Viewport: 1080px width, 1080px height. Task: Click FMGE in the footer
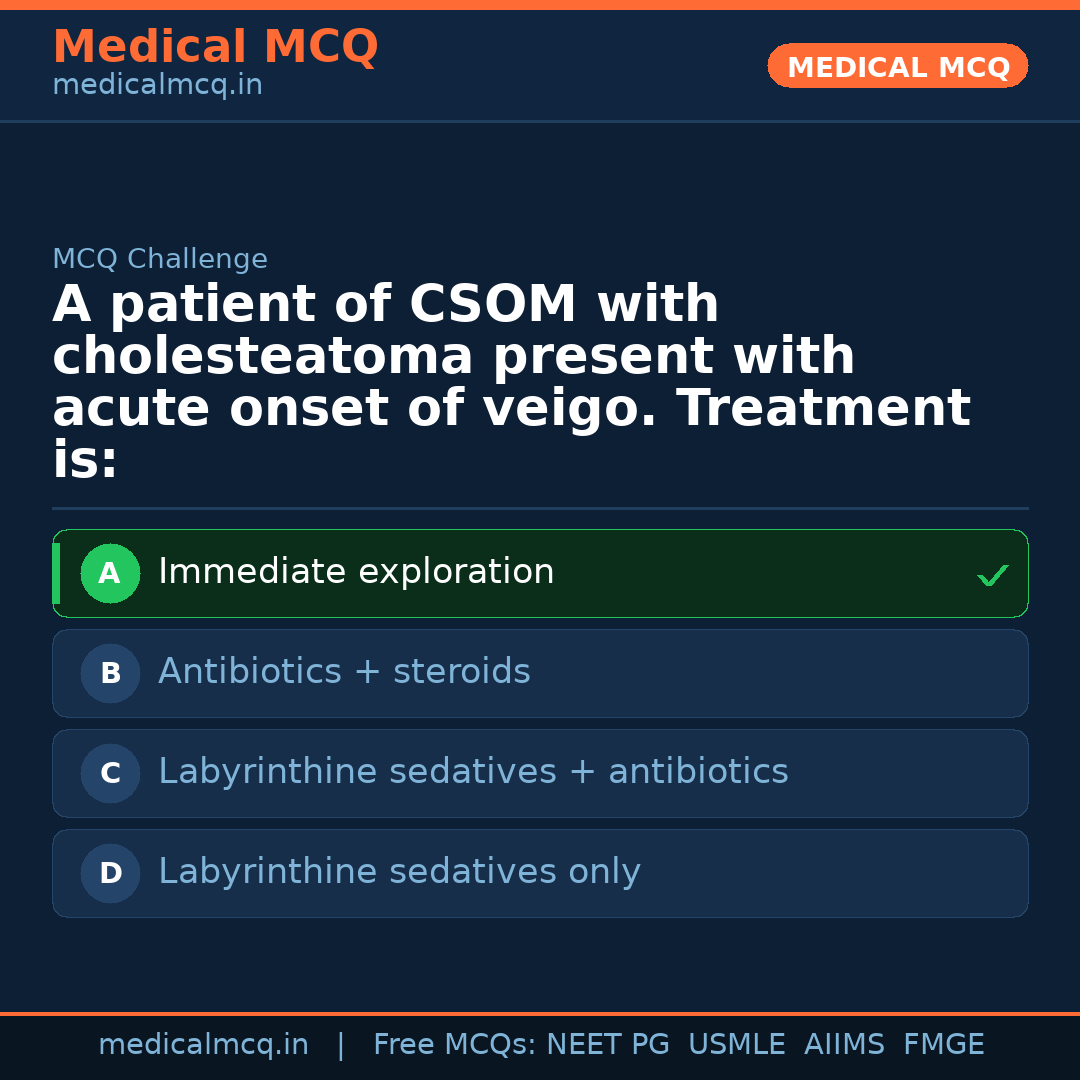[x=943, y=1045]
